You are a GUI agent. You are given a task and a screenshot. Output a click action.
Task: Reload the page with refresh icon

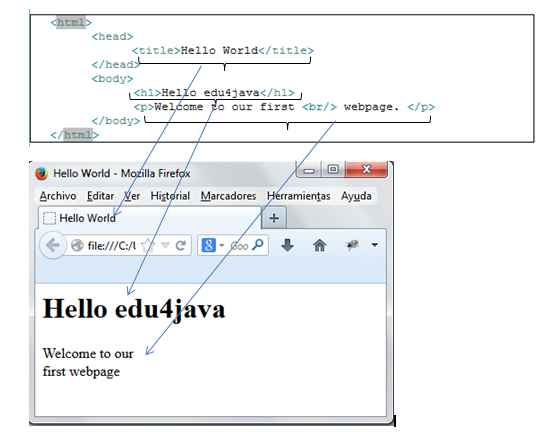(x=180, y=246)
